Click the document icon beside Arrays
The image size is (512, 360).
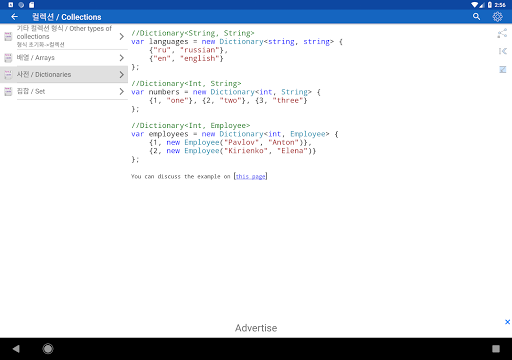click(8, 58)
